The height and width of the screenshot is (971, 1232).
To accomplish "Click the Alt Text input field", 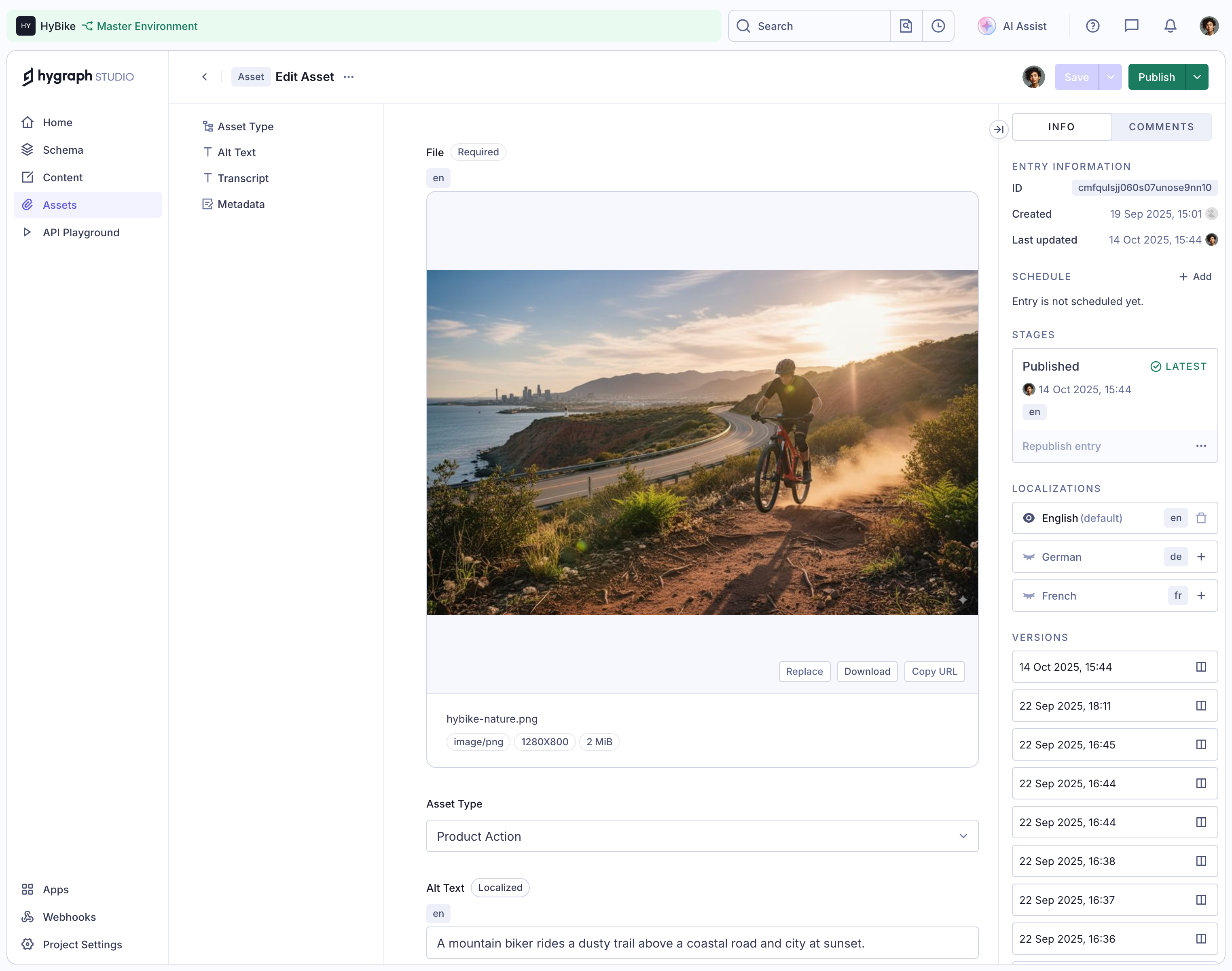I will tap(703, 943).
